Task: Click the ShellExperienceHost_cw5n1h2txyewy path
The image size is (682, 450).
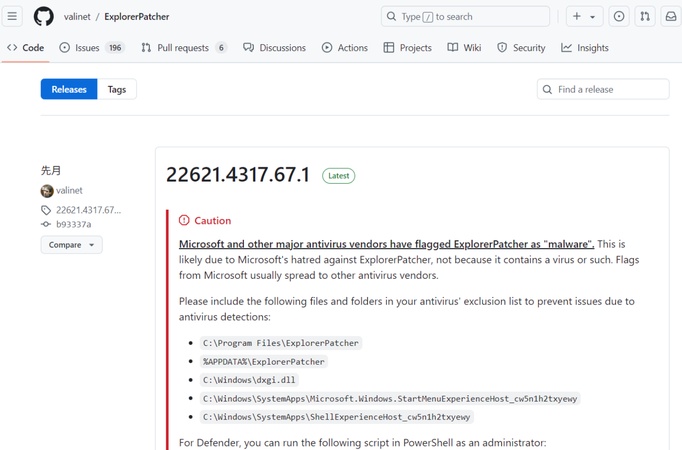Action: [x=337, y=417]
